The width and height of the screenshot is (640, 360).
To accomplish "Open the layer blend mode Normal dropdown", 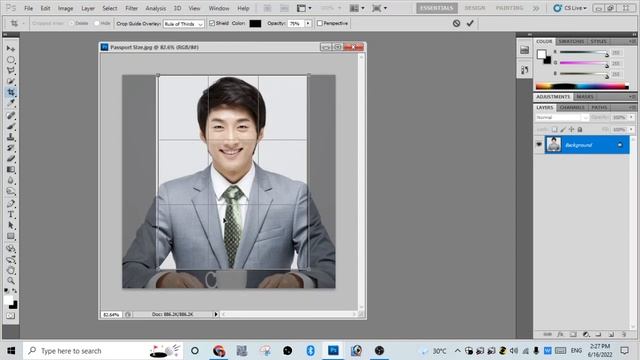I will coord(562,118).
